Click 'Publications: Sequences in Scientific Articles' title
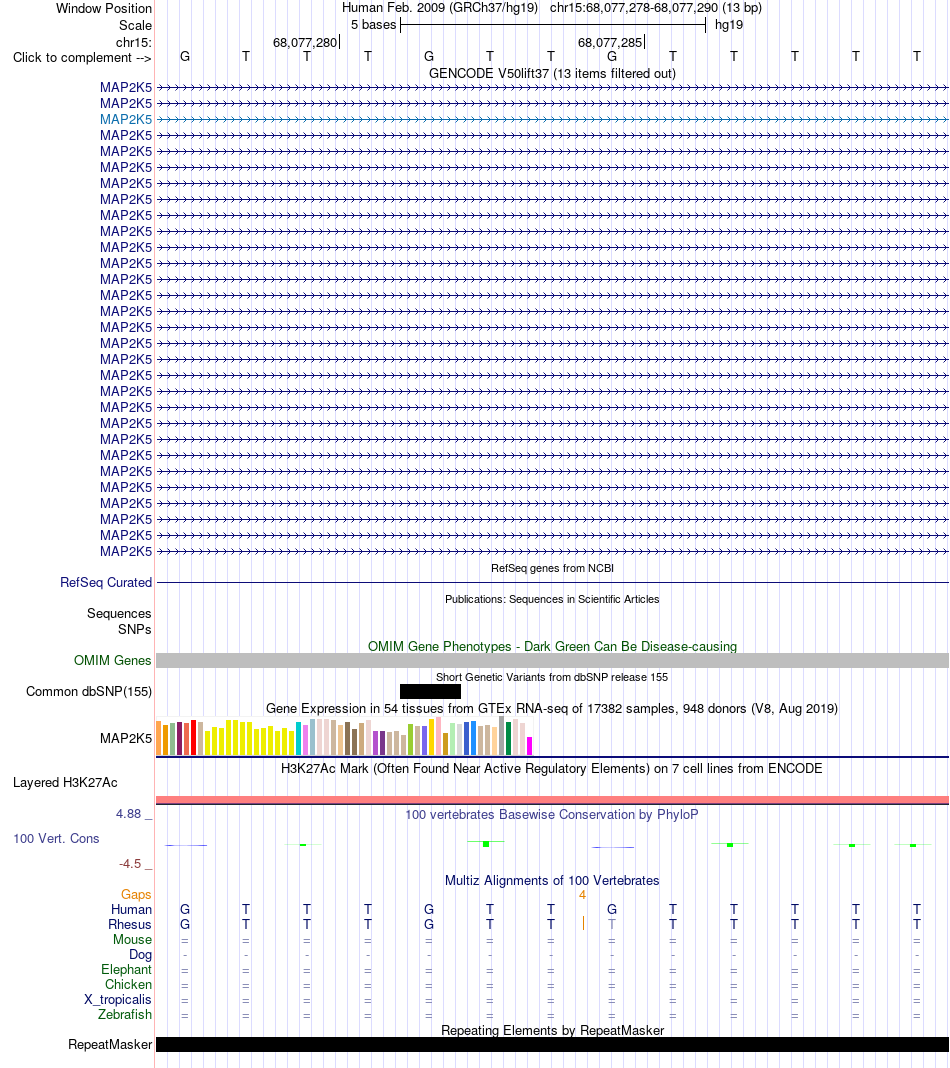950x1068 pixels. tap(552, 599)
